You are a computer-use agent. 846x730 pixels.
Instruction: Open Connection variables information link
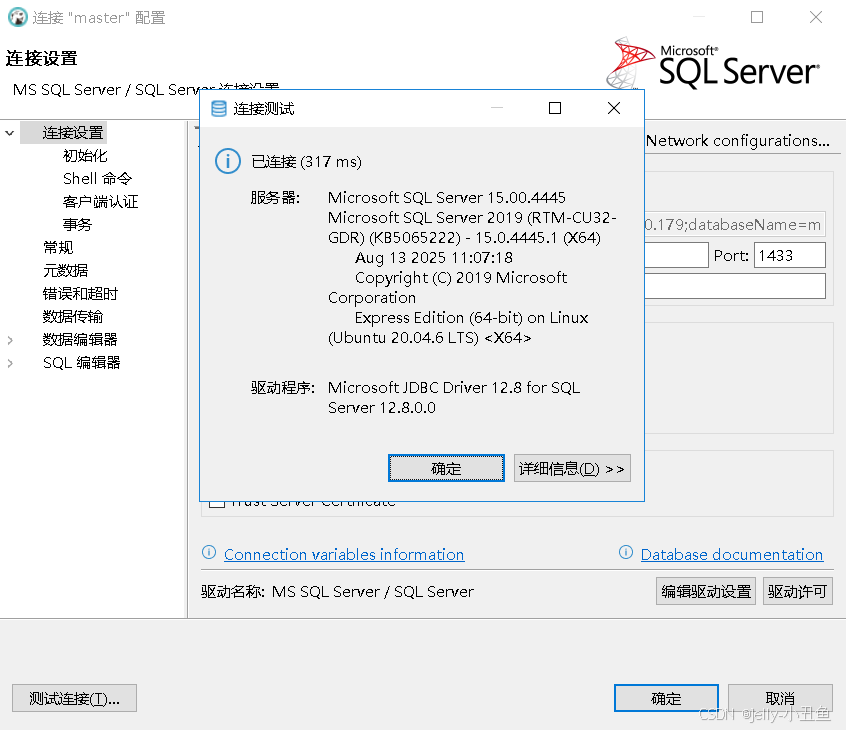tap(344, 555)
